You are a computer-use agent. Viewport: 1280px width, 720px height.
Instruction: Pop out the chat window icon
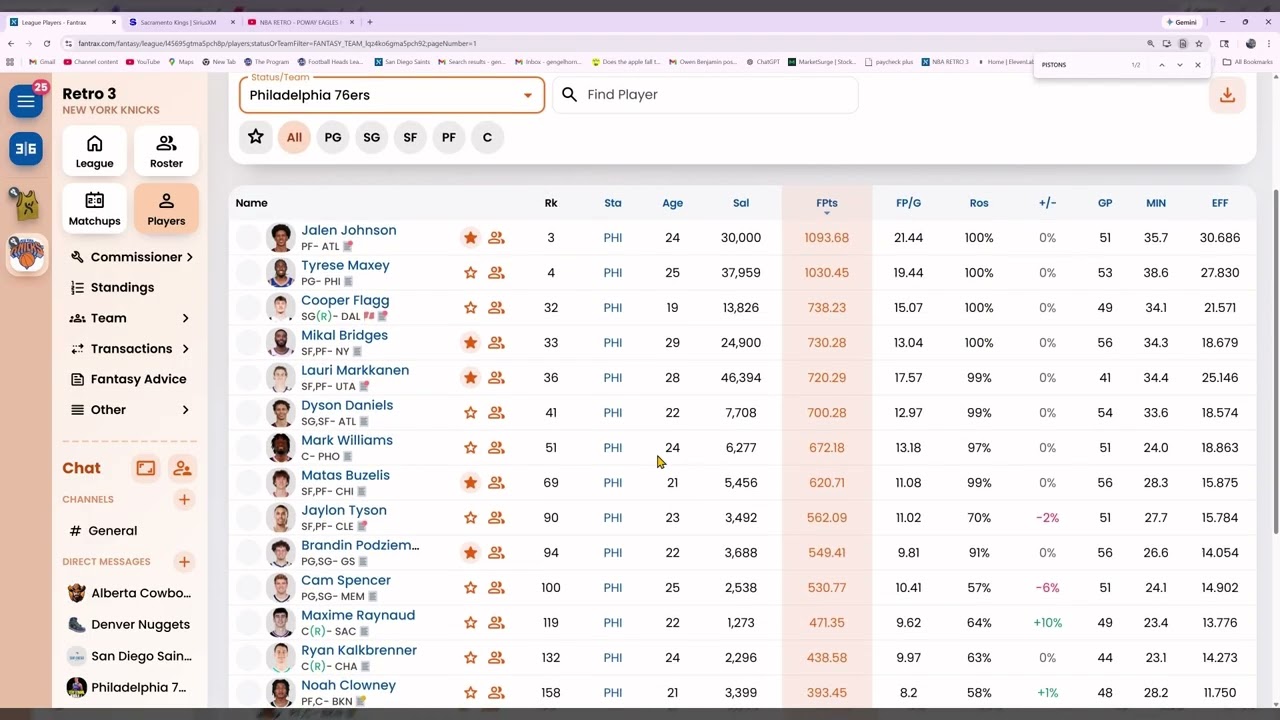pos(146,468)
